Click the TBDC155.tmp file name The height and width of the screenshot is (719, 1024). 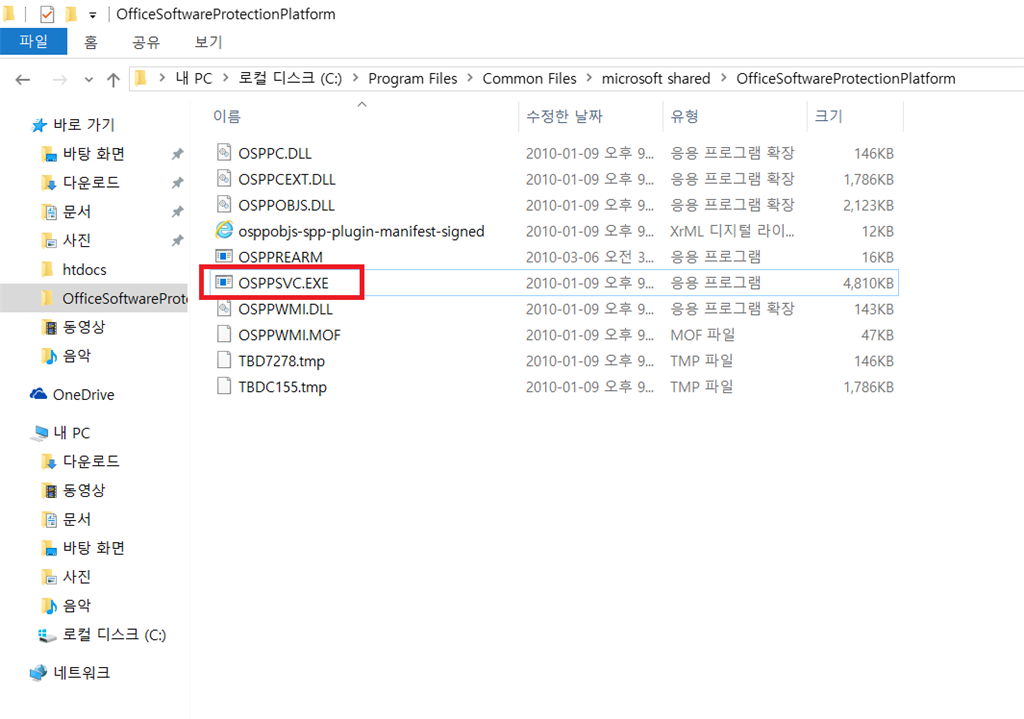click(282, 387)
